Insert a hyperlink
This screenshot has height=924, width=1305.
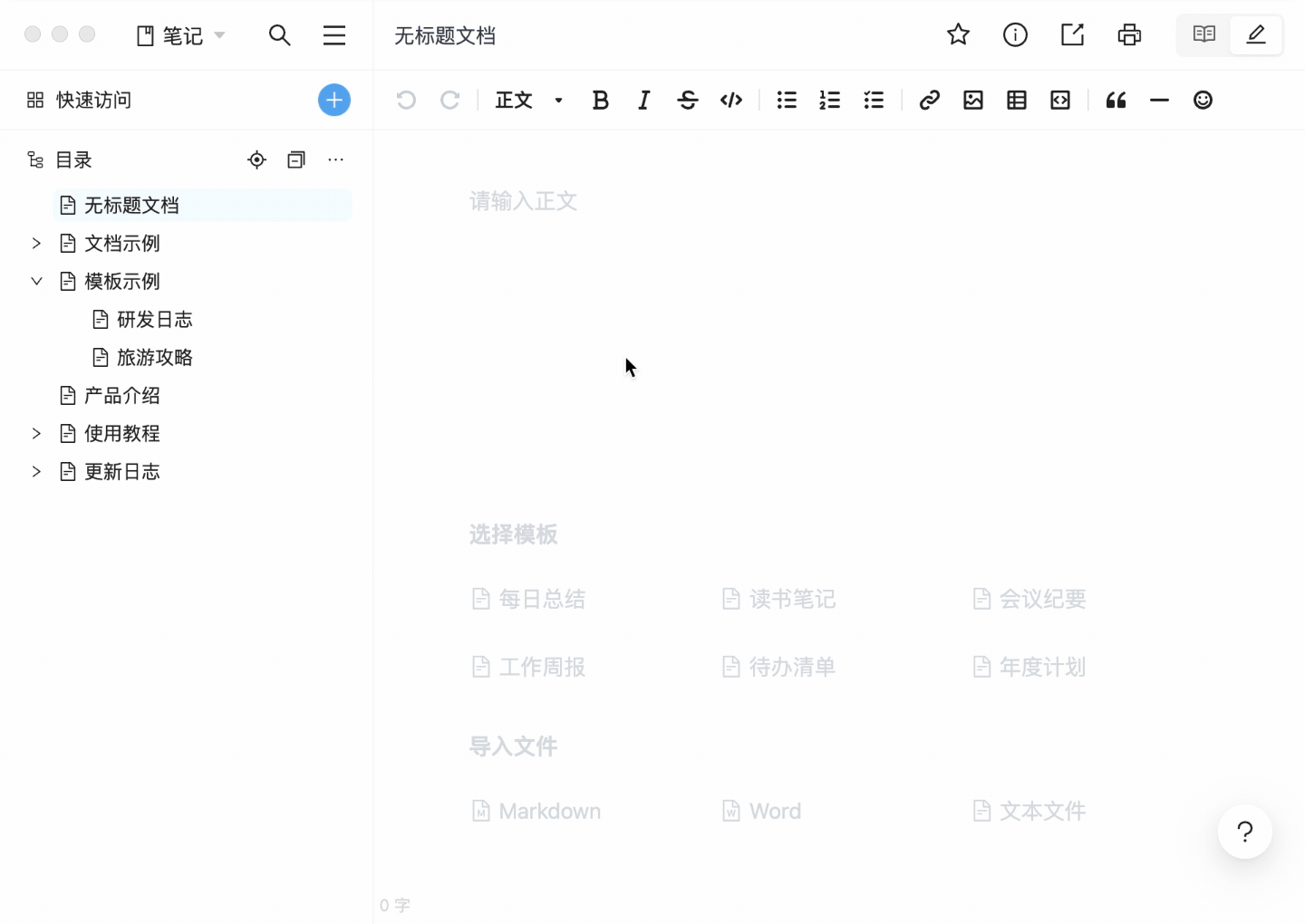click(929, 100)
